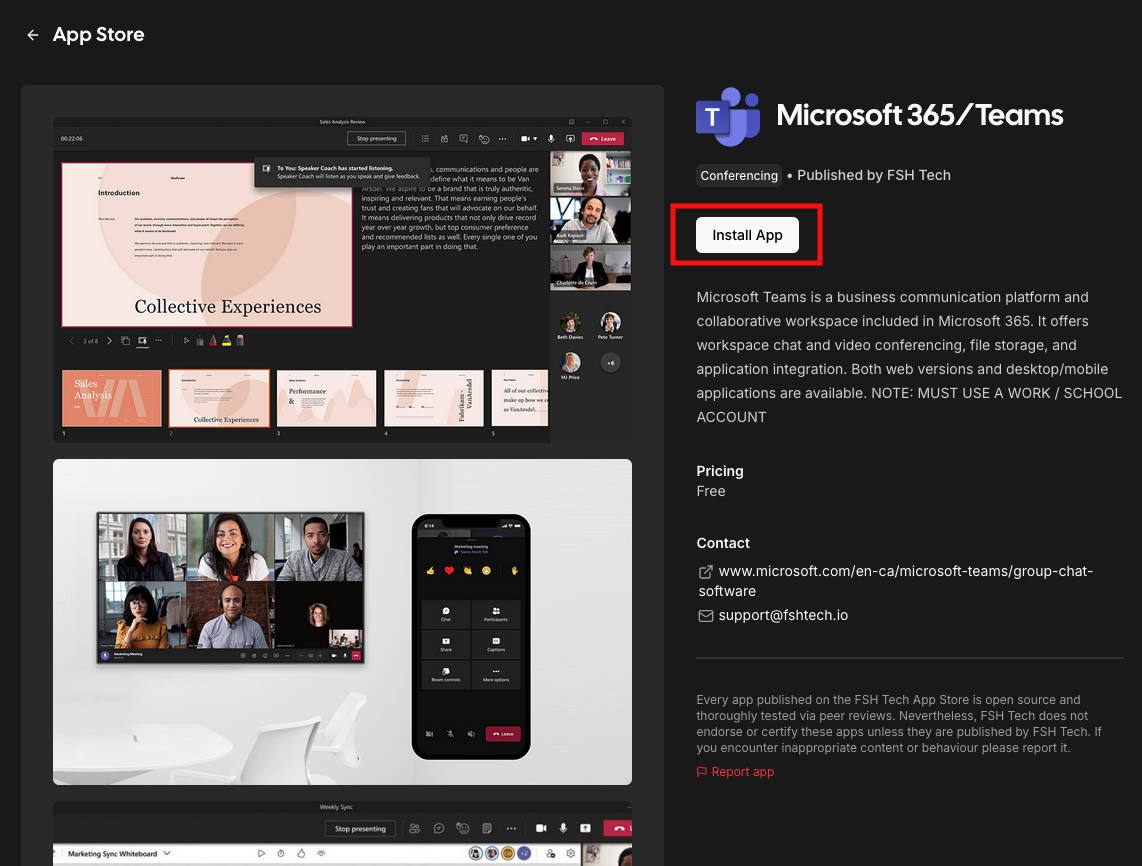Image resolution: width=1142 pixels, height=866 pixels.
Task: Click the envelope icon next to the support email
Action: tap(705, 616)
